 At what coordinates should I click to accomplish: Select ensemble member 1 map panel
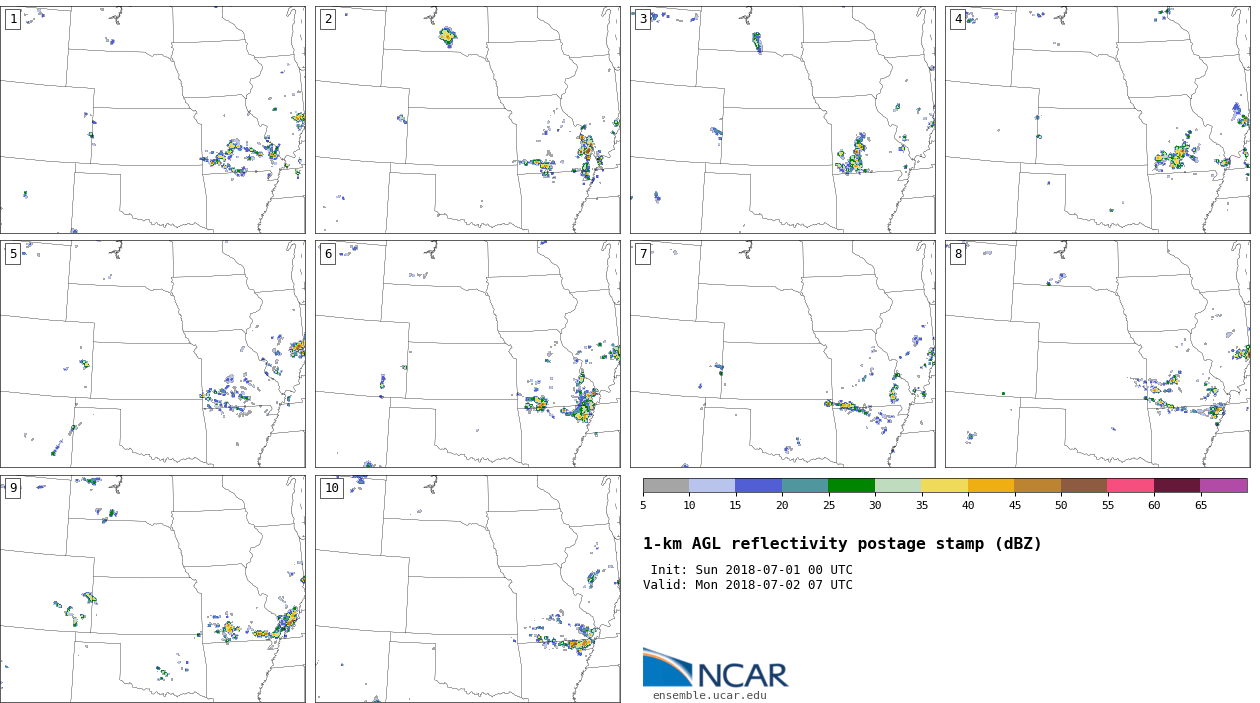(152, 120)
